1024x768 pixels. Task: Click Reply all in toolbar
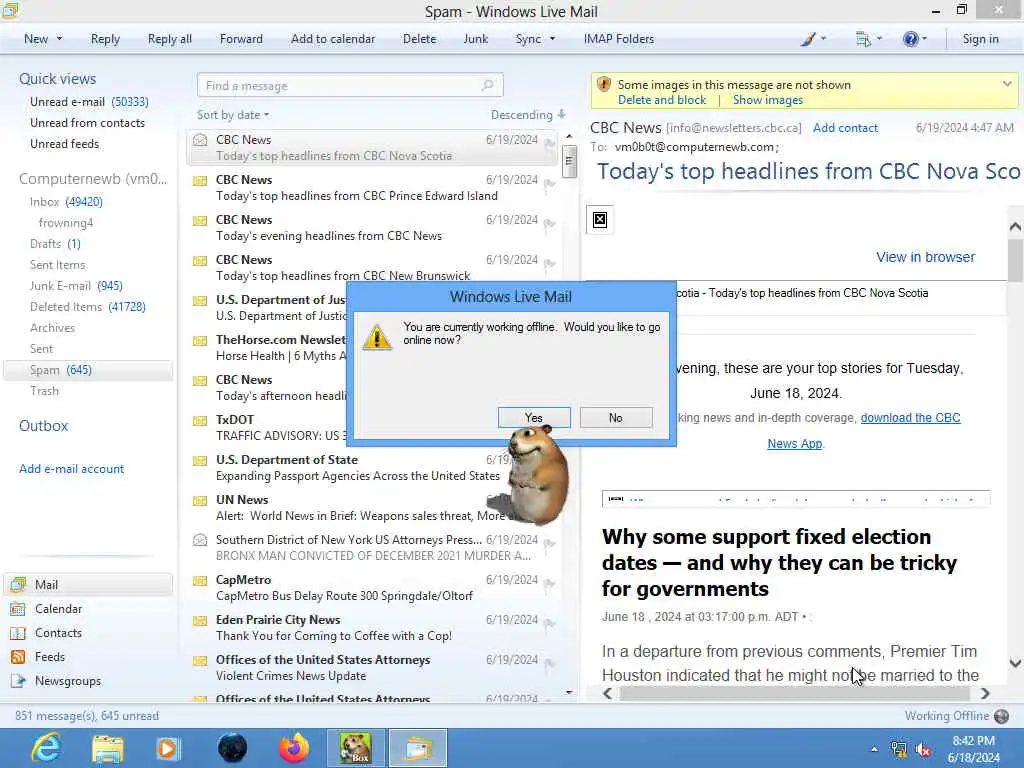click(170, 39)
